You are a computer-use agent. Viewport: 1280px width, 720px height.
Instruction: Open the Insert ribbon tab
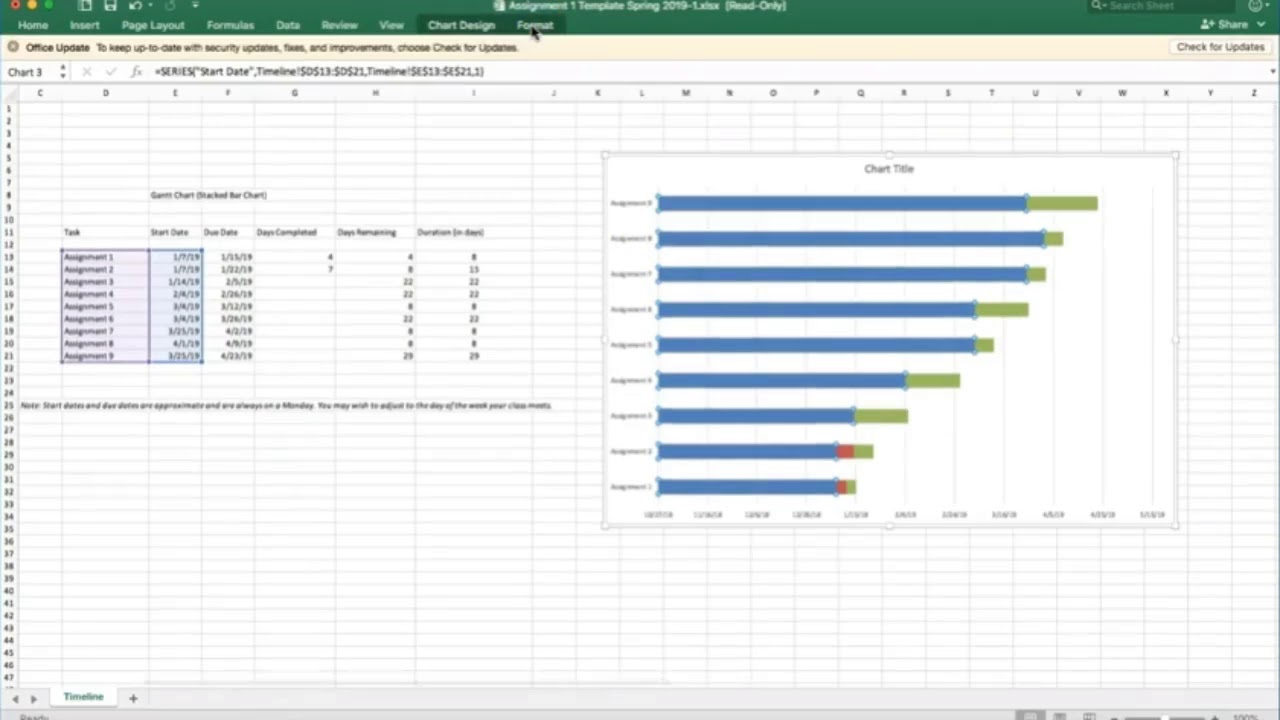tap(85, 25)
